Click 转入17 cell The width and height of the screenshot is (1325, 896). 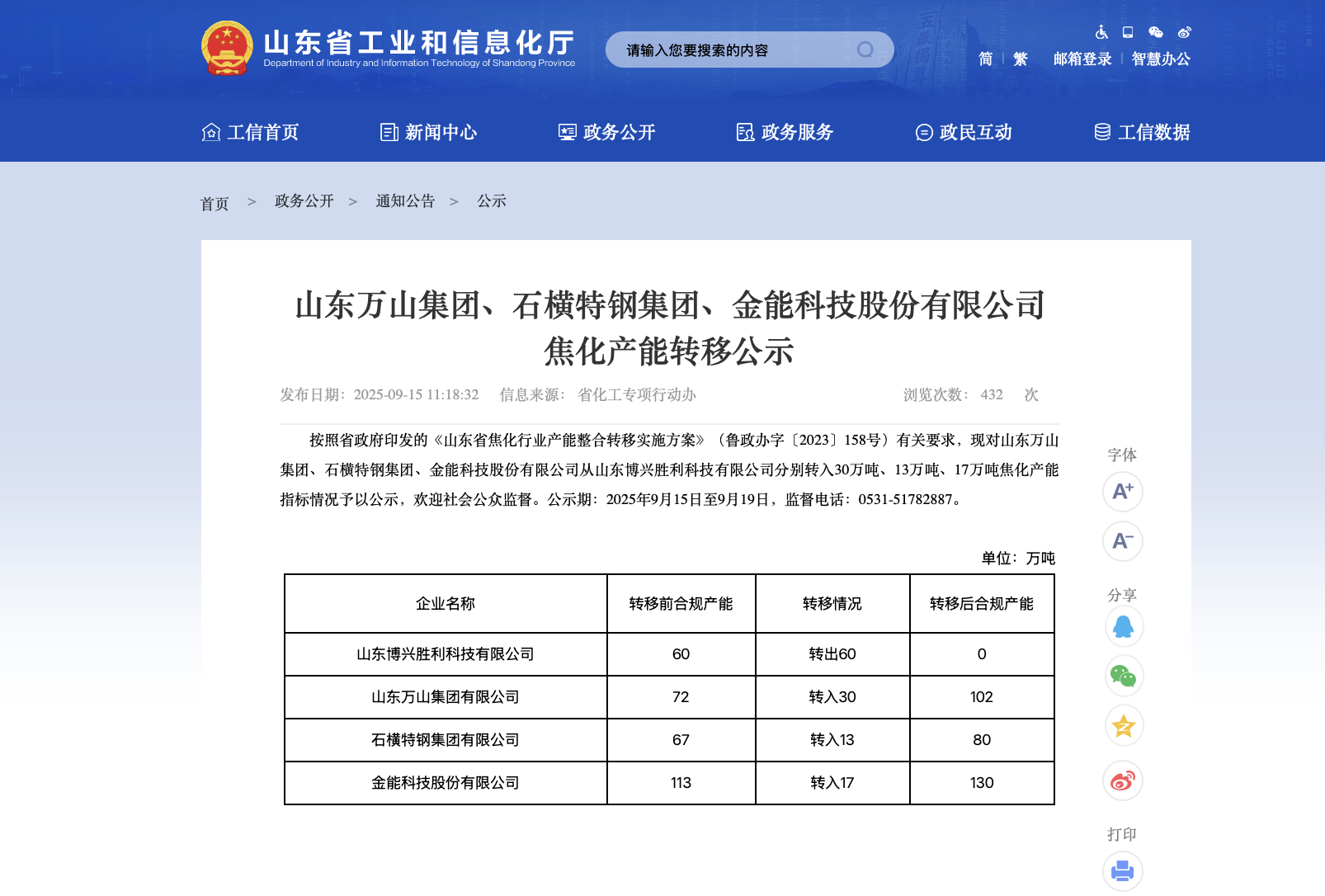coord(832,783)
